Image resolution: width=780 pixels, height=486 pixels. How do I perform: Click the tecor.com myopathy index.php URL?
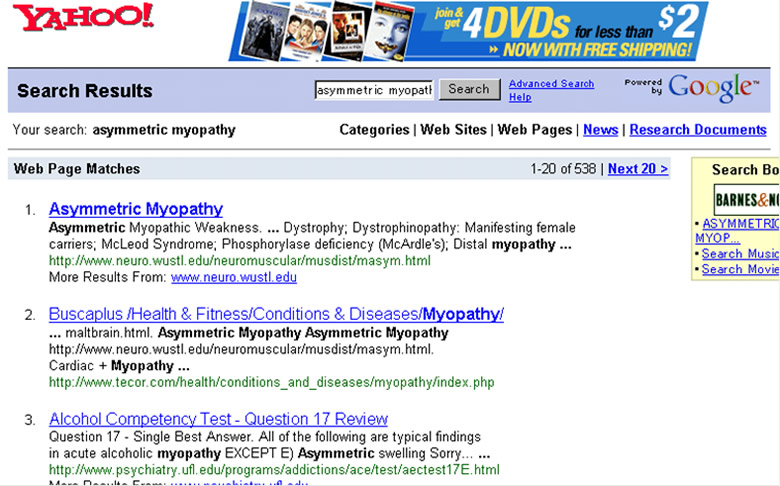272,383
